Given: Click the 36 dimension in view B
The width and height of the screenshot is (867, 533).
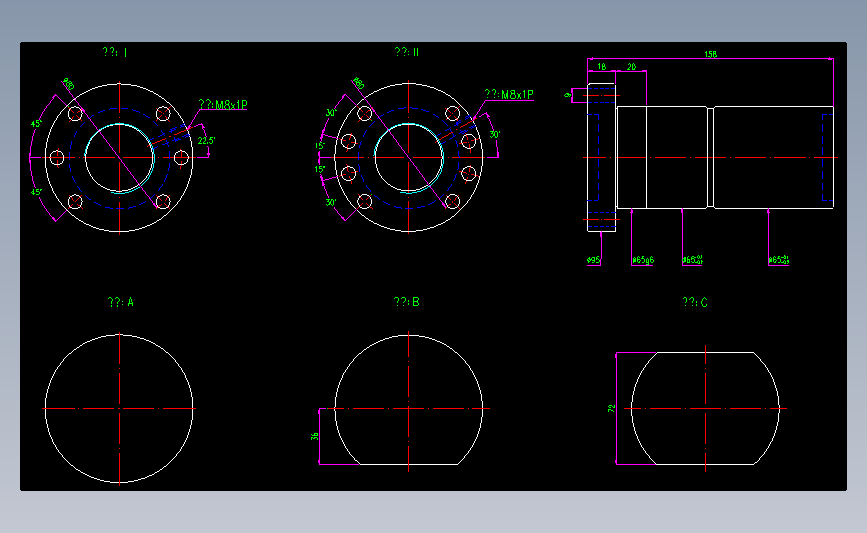Looking at the screenshot, I should tap(315, 436).
